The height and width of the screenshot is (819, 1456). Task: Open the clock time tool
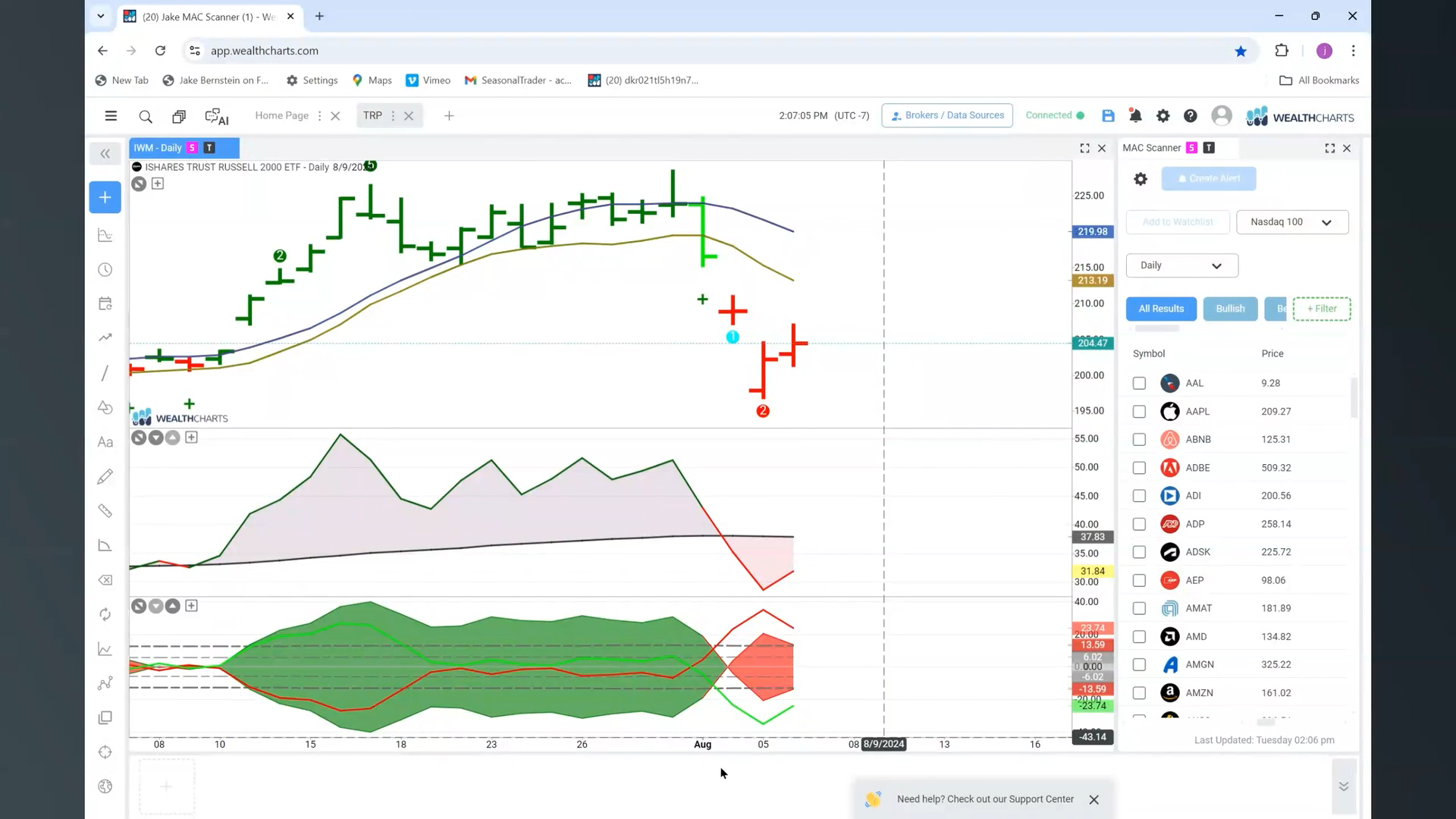(x=105, y=270)
